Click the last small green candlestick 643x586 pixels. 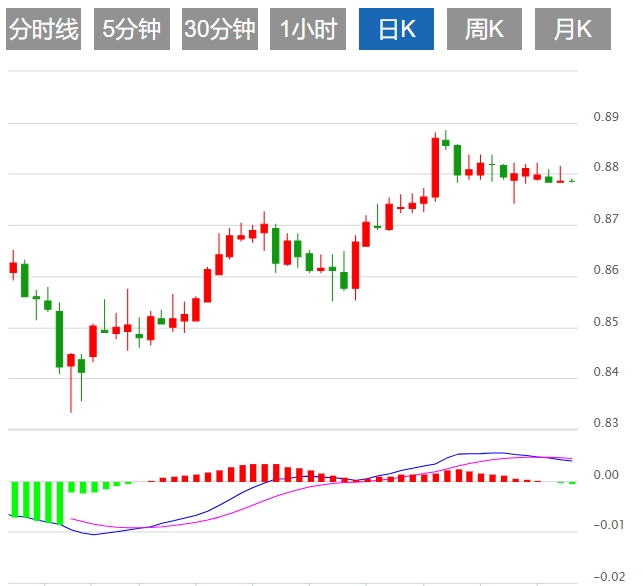(572, 181)
